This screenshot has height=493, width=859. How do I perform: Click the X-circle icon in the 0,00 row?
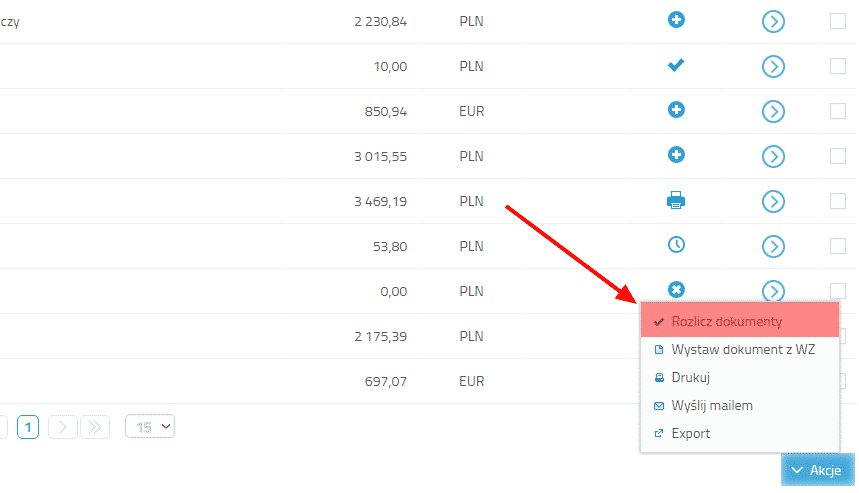pos(676,290)
